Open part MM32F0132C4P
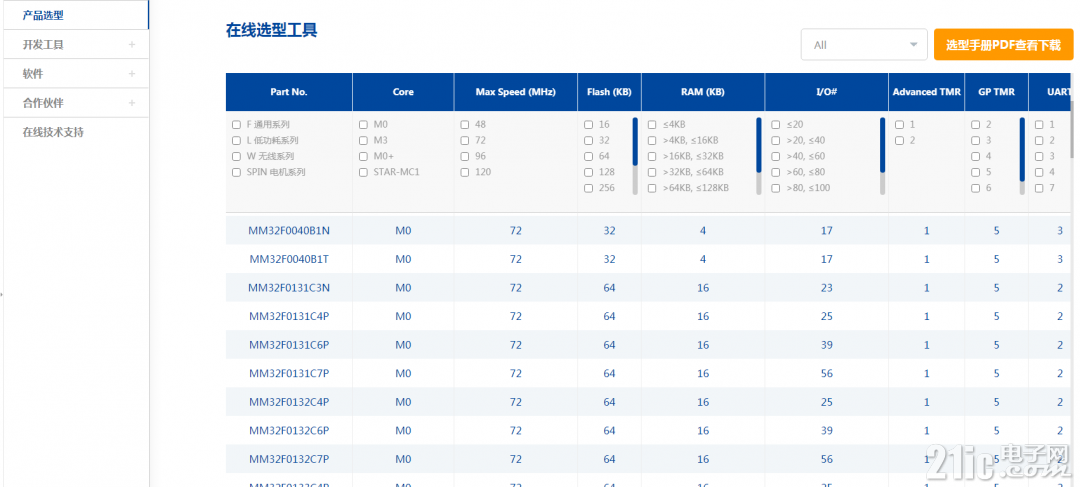The image size is (1080, 487). coord(289,402)
